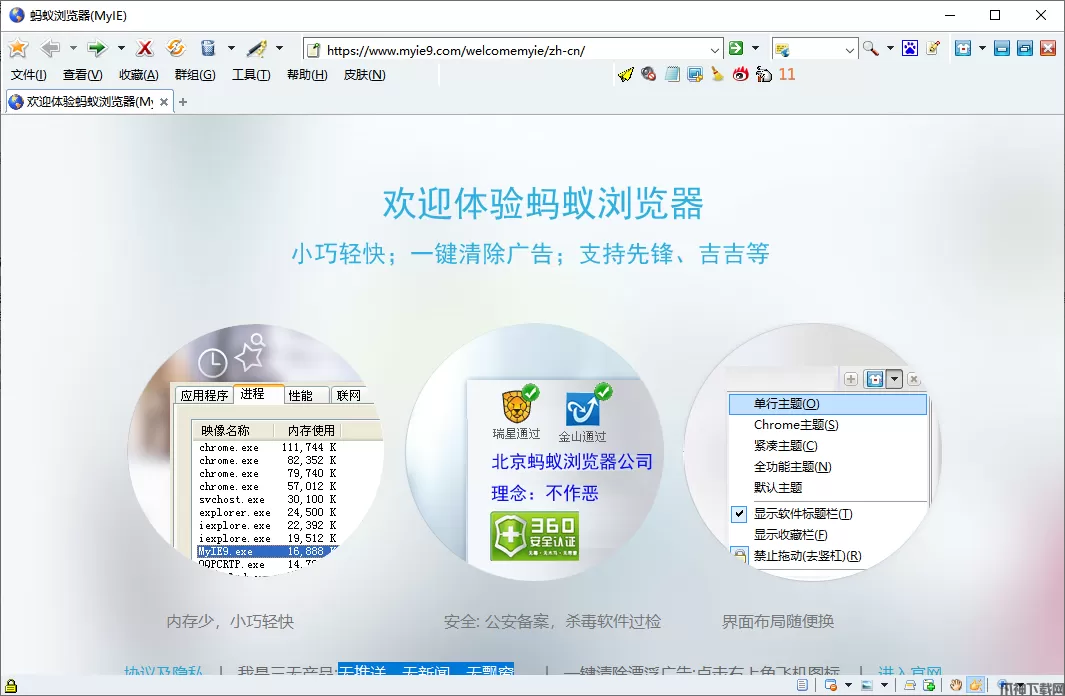The width and height of the screenshot is (1065, 696).
Task: Open the 群组(G) menu
Action: click(195, 75)
